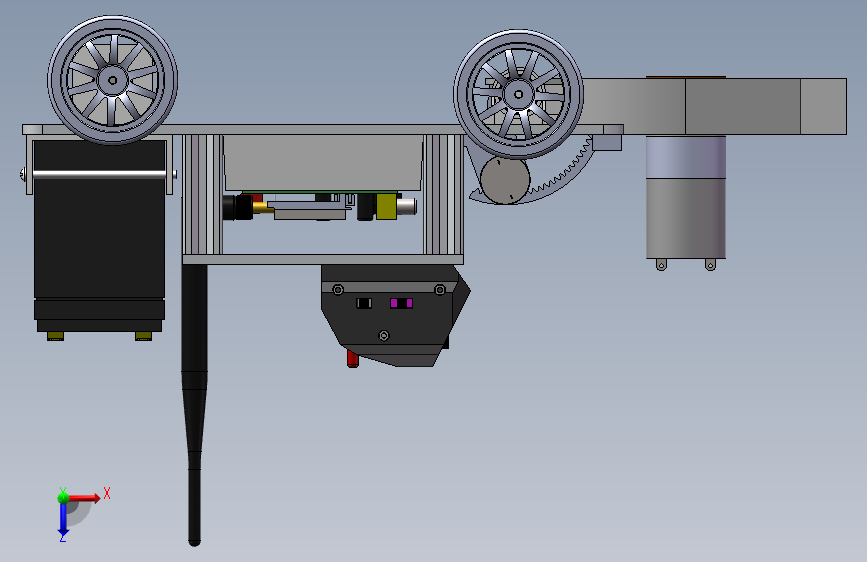Click the green Y axis ball
Viewport: 867px width, 562px height.
(63, 497)
